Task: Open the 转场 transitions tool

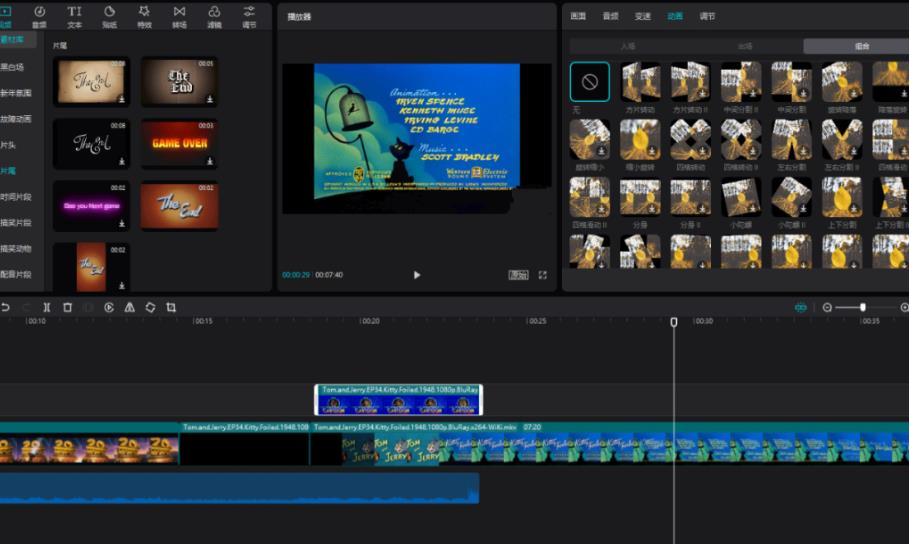Action: pos(179,16)
